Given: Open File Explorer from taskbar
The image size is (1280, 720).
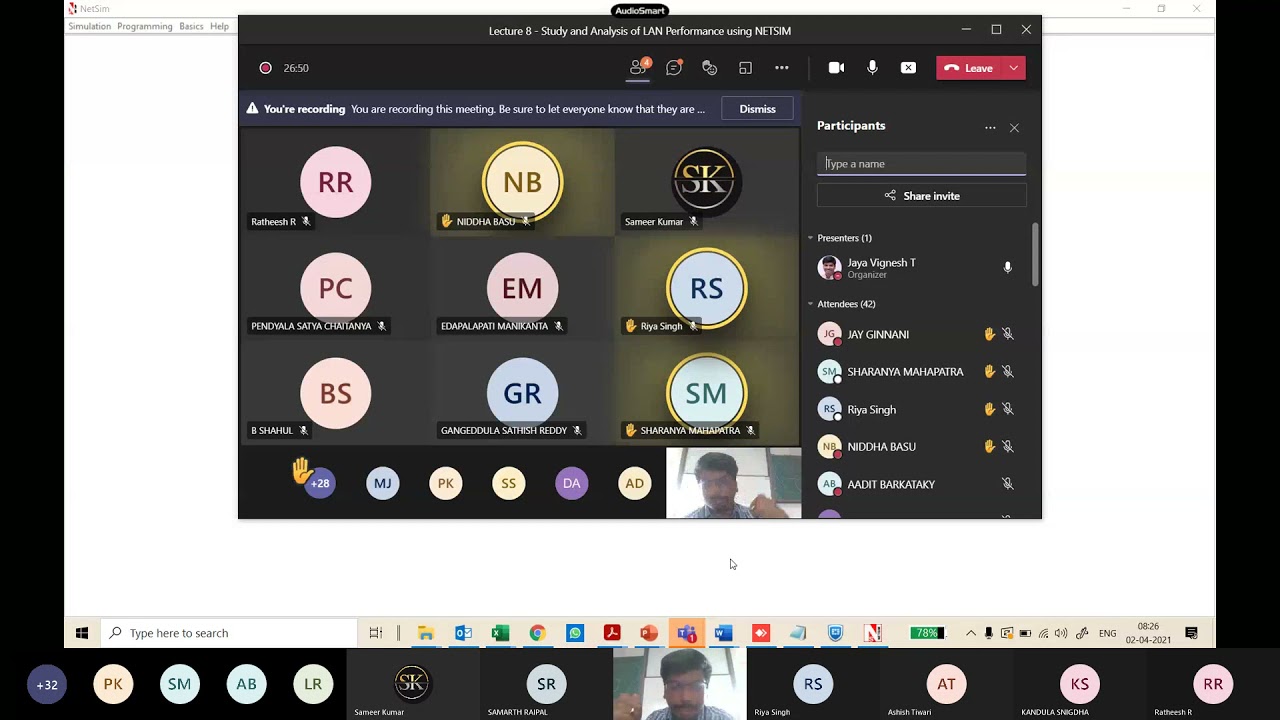Looking at the screenshot, I should 426,633.
